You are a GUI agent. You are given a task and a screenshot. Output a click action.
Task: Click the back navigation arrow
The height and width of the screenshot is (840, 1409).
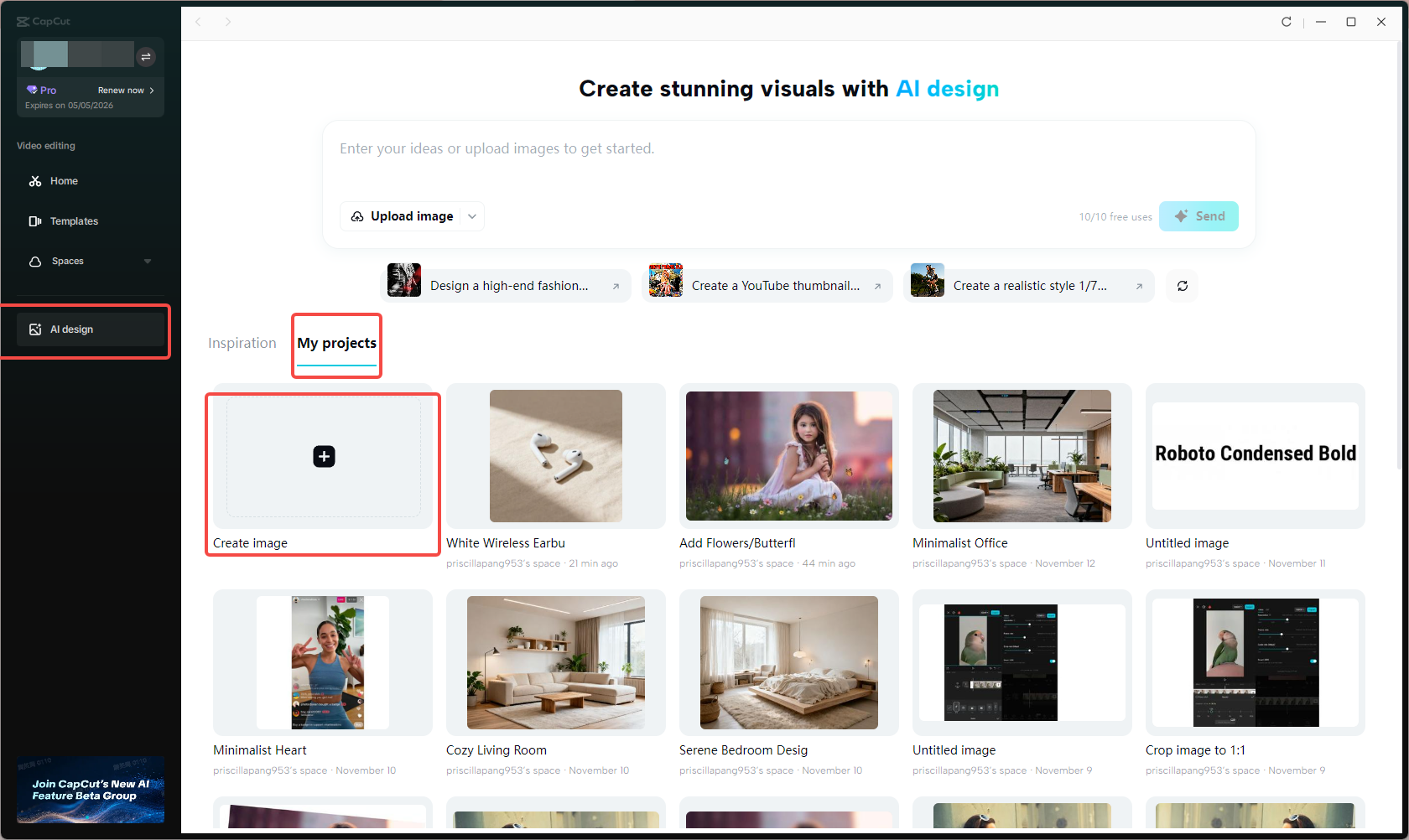click(198, 22)
